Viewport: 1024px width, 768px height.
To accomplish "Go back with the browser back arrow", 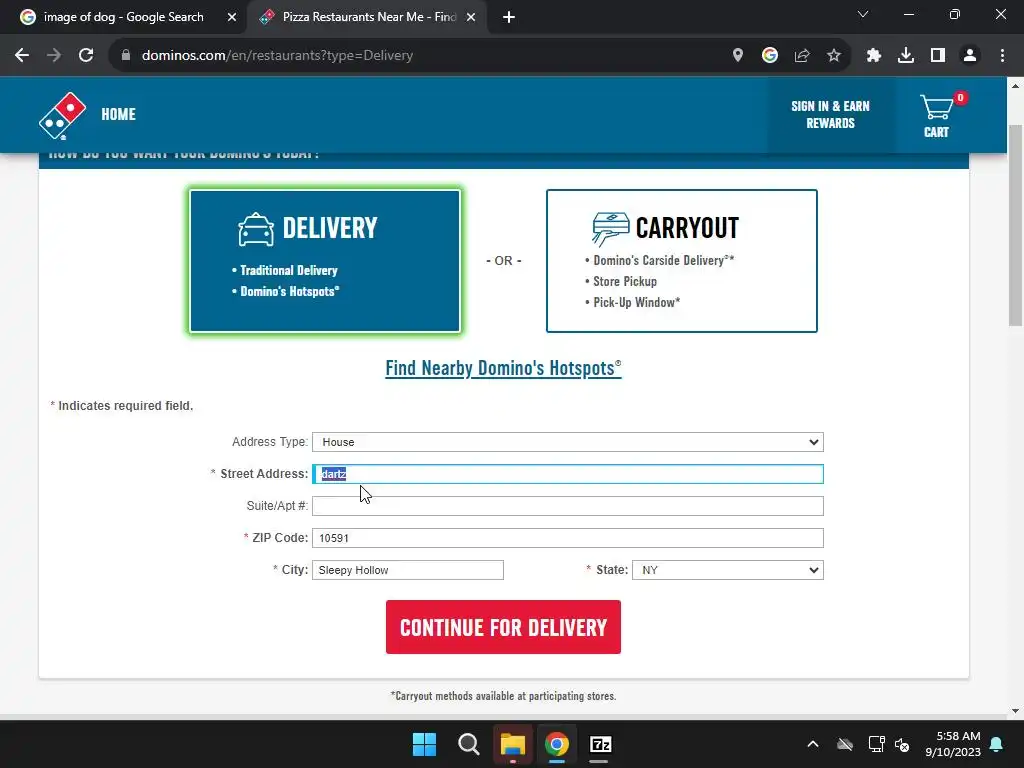I will tap(22, 56).
